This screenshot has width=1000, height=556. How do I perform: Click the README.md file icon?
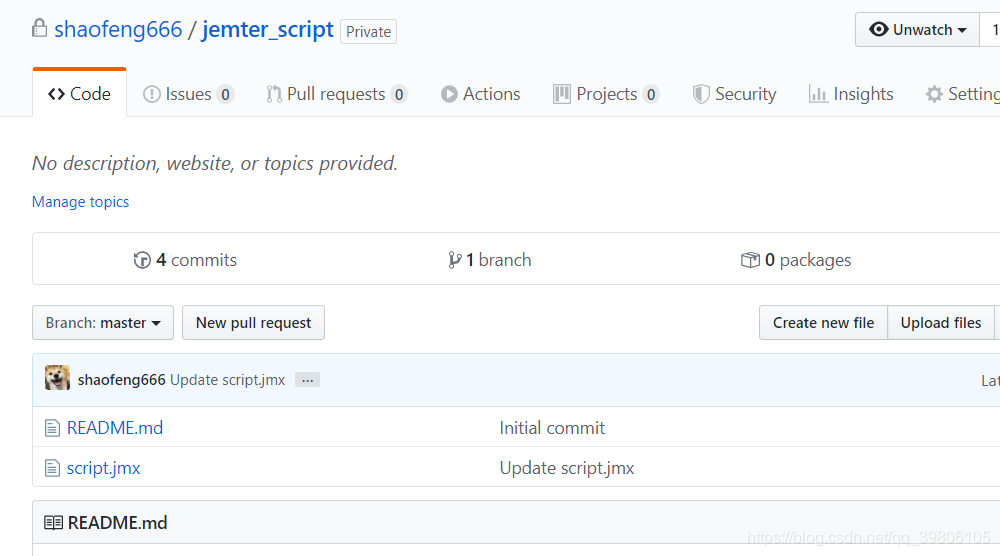[52, 428]
